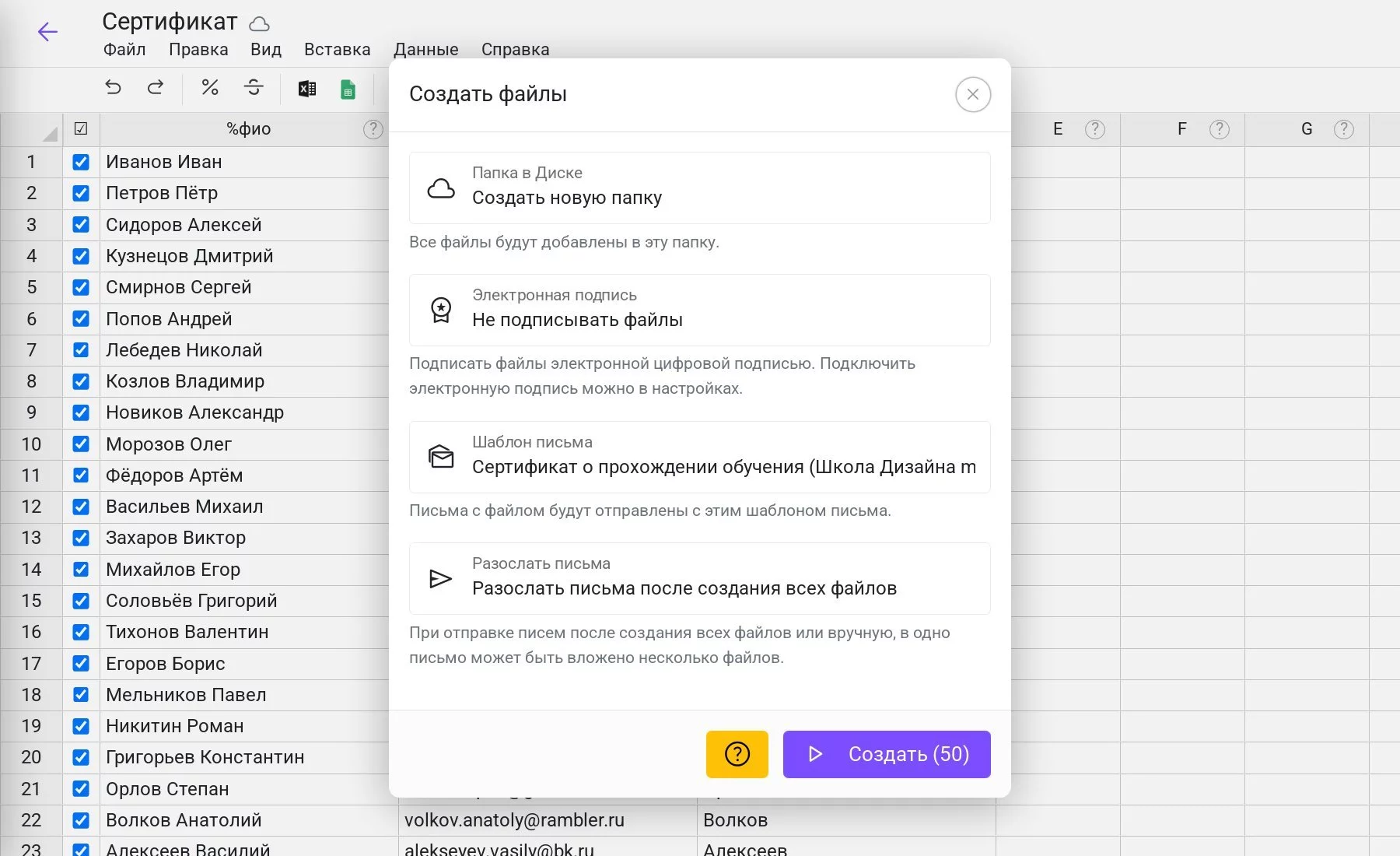The width and height of the screenshot is (1400, 856).
Task: Open help for column F
Action: 1220,129
